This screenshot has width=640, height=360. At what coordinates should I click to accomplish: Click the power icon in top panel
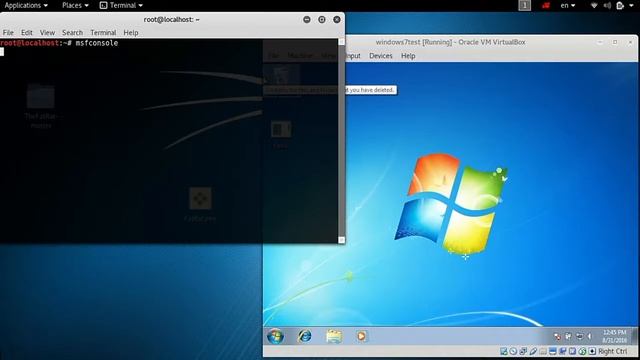tap(620, 5)
